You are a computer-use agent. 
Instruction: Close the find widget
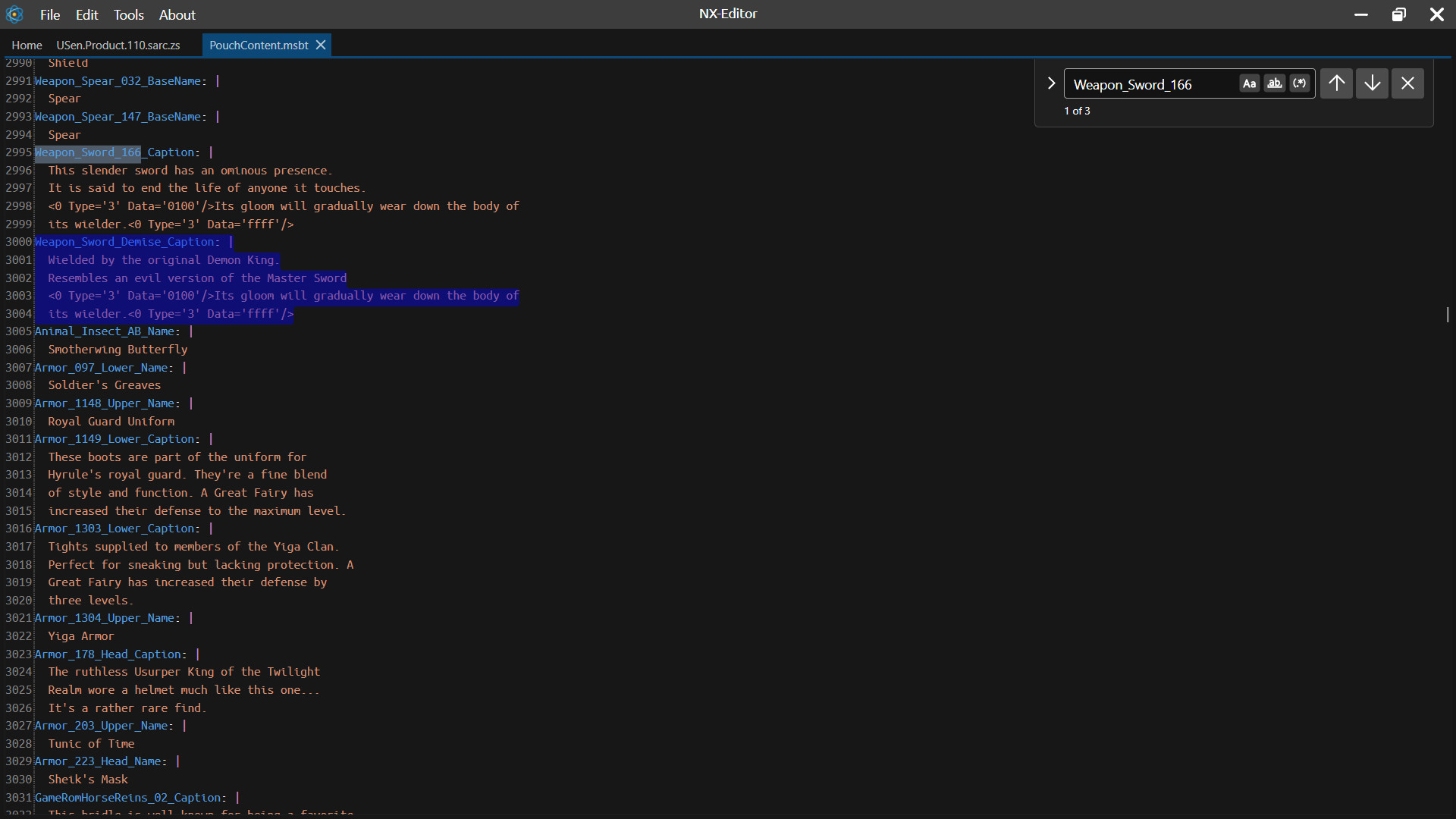coord(1407,83)
